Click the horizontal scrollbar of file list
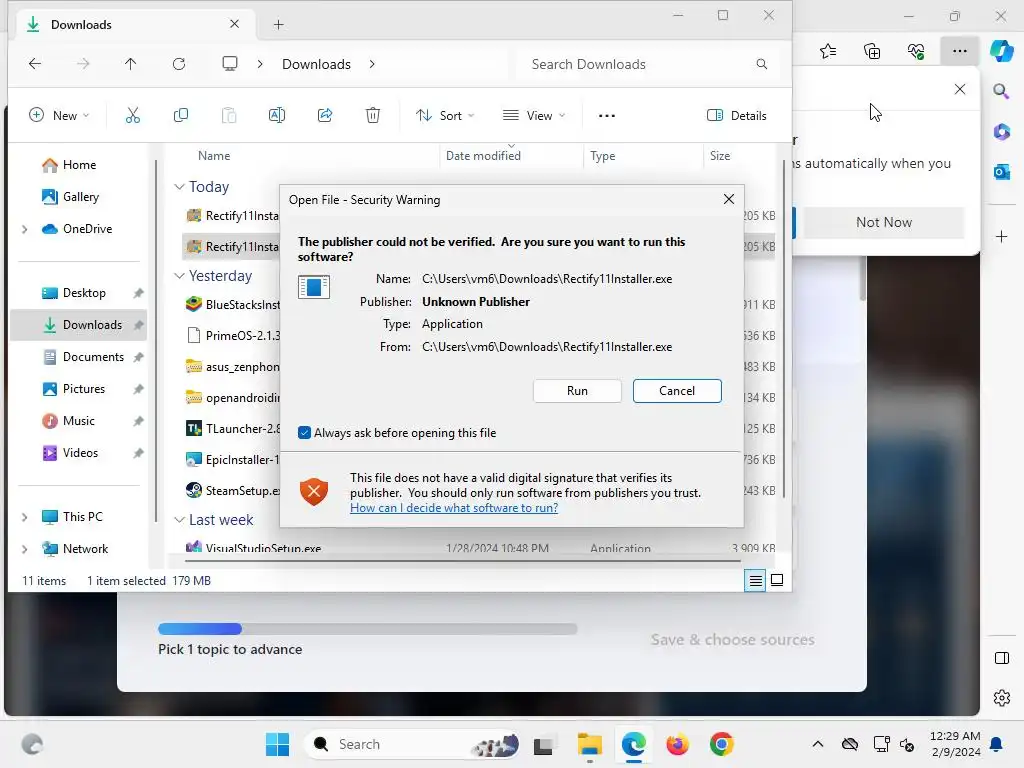The width and height of the screenshot is (1024, 768). point(462,561)
